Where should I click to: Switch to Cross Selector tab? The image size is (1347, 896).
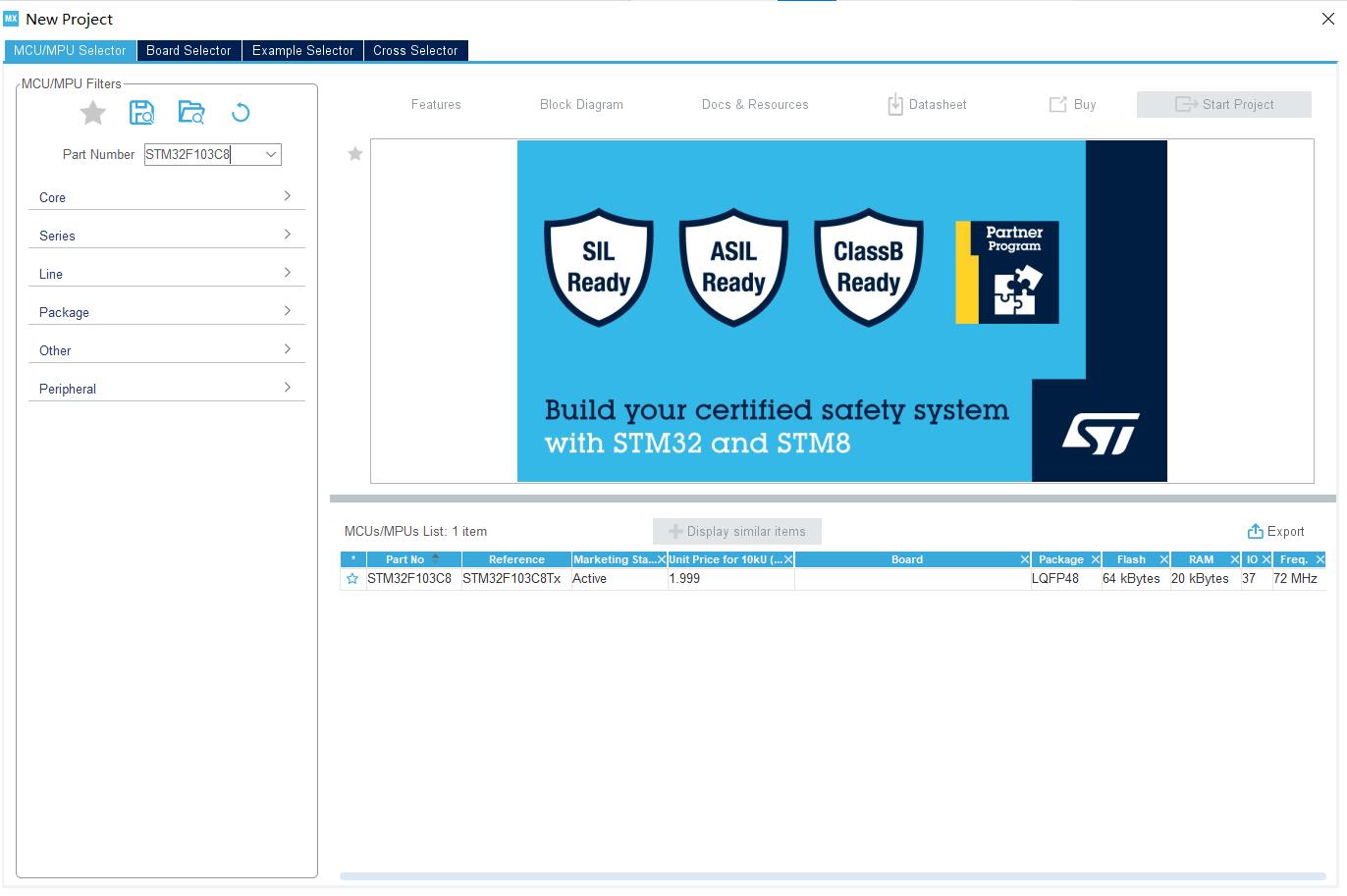pos(415,50)
